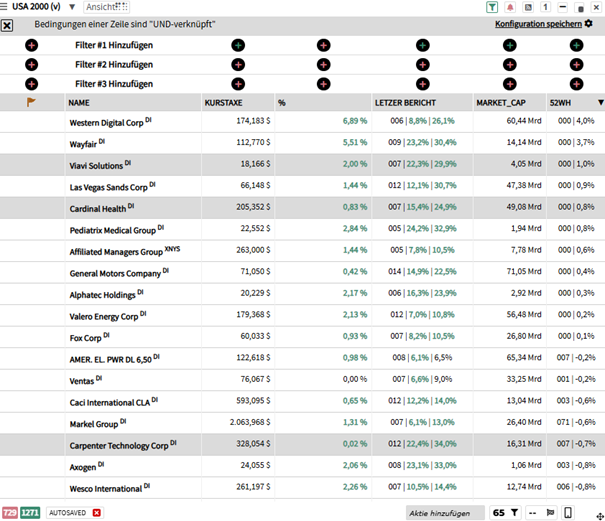Sort table by KURSTAXE column header

tap(224, 103)
